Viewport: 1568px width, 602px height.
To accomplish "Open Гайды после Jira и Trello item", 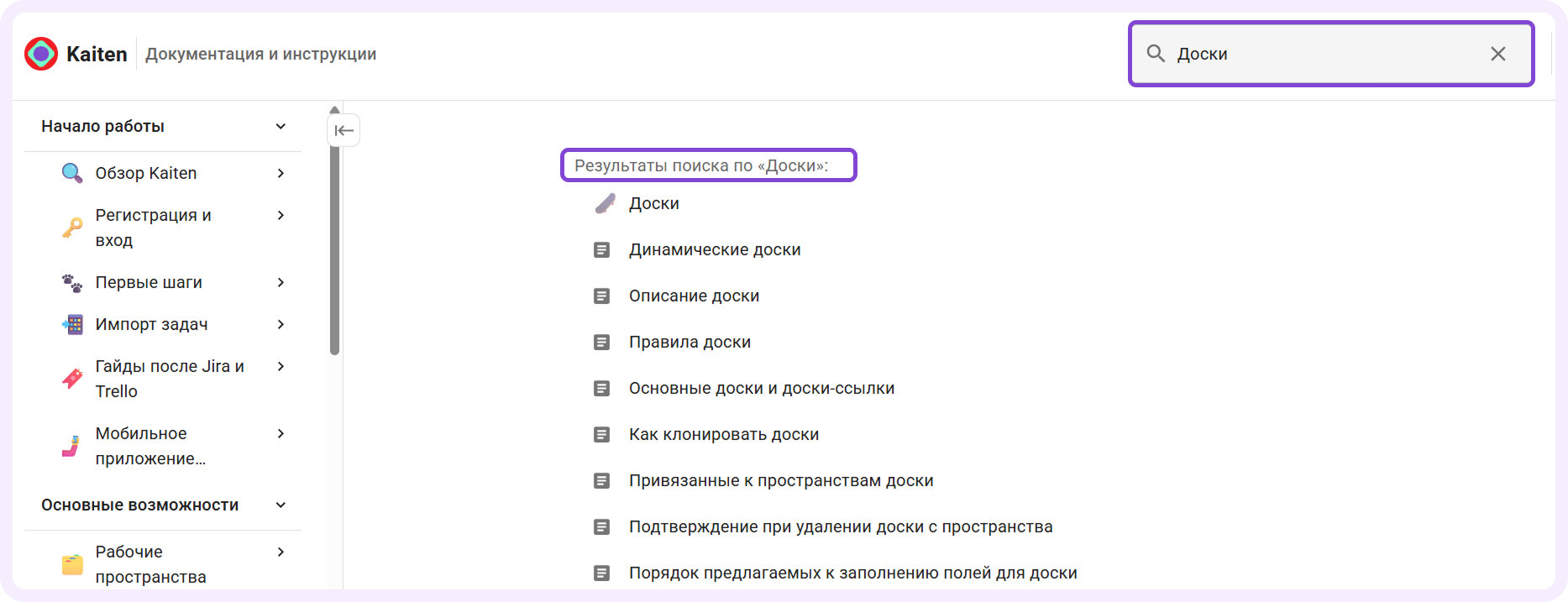I will coord(170,379).
